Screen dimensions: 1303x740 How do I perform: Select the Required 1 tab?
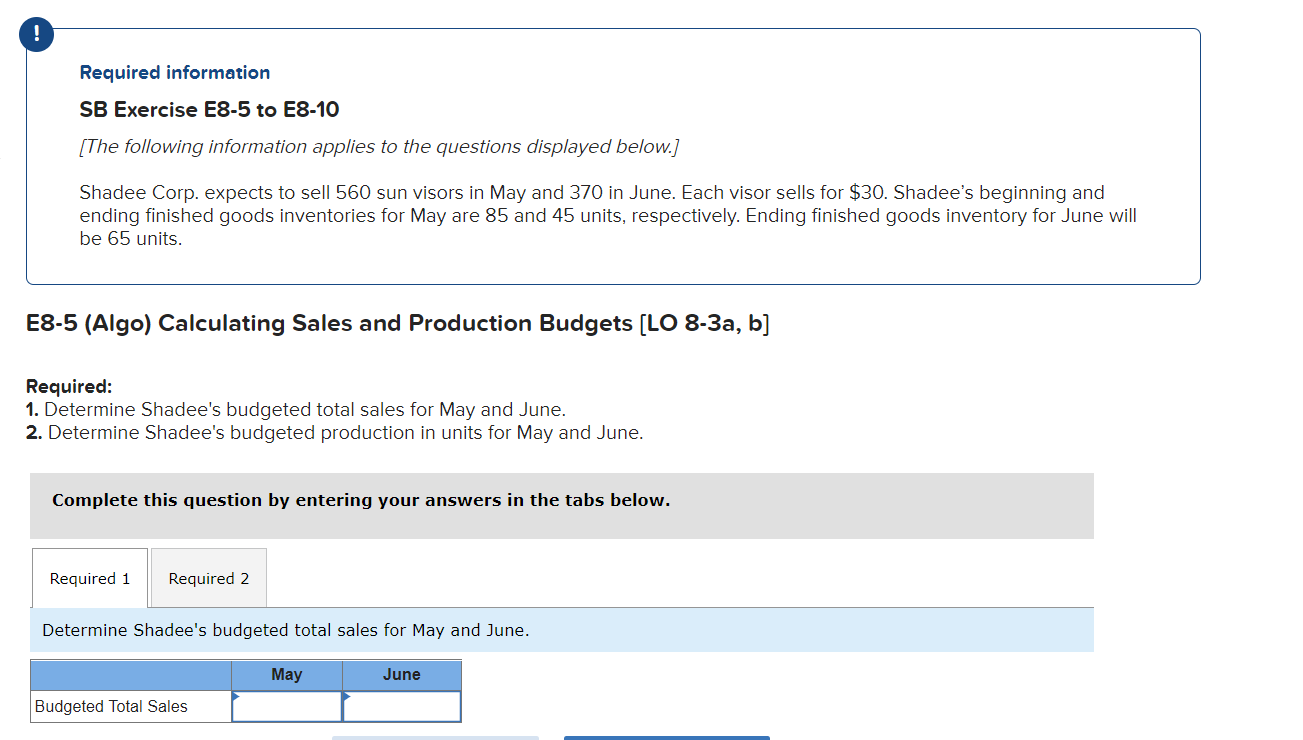[x=89, y=578]
